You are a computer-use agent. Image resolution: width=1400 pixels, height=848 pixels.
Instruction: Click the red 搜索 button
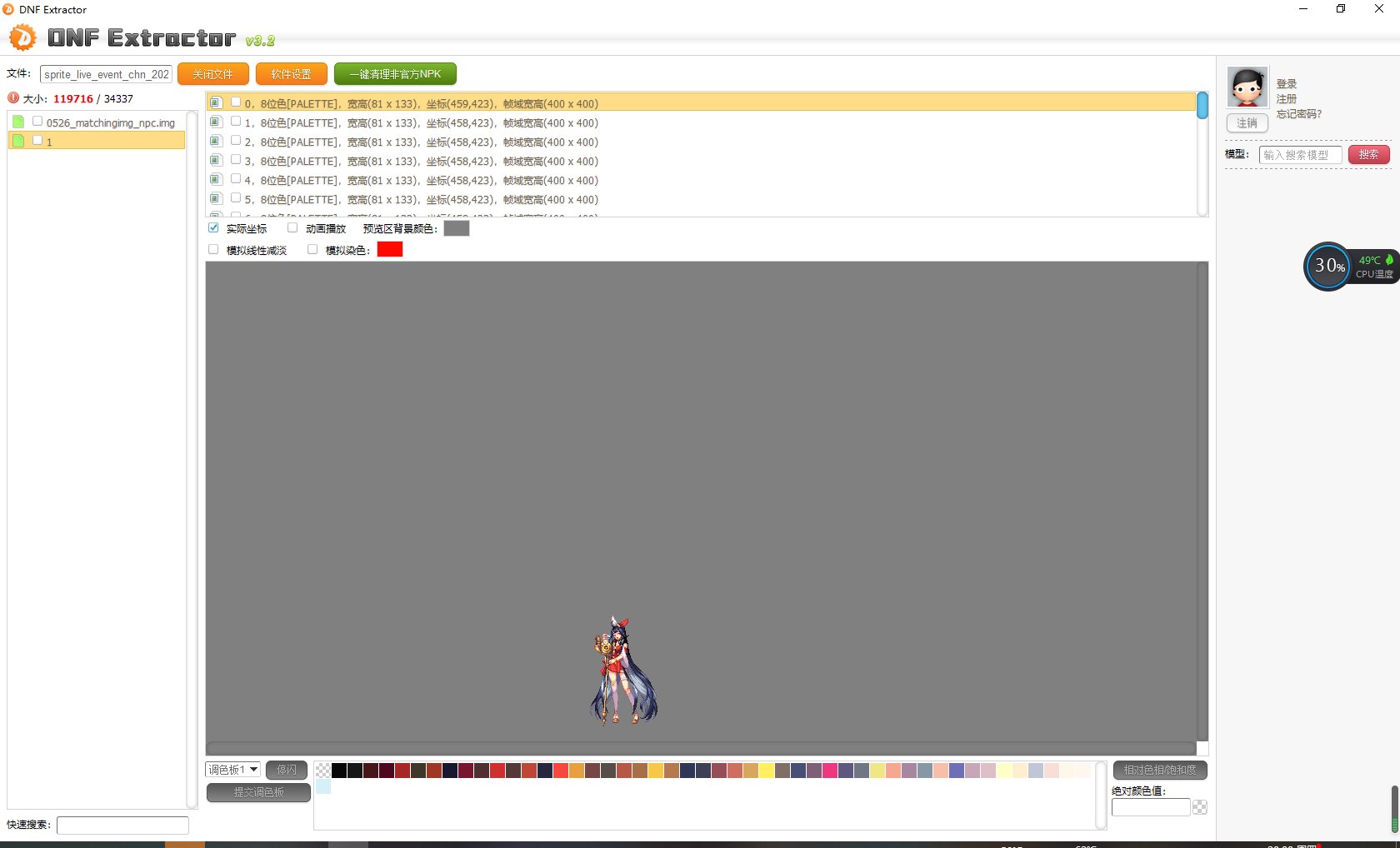point(1368,154)
